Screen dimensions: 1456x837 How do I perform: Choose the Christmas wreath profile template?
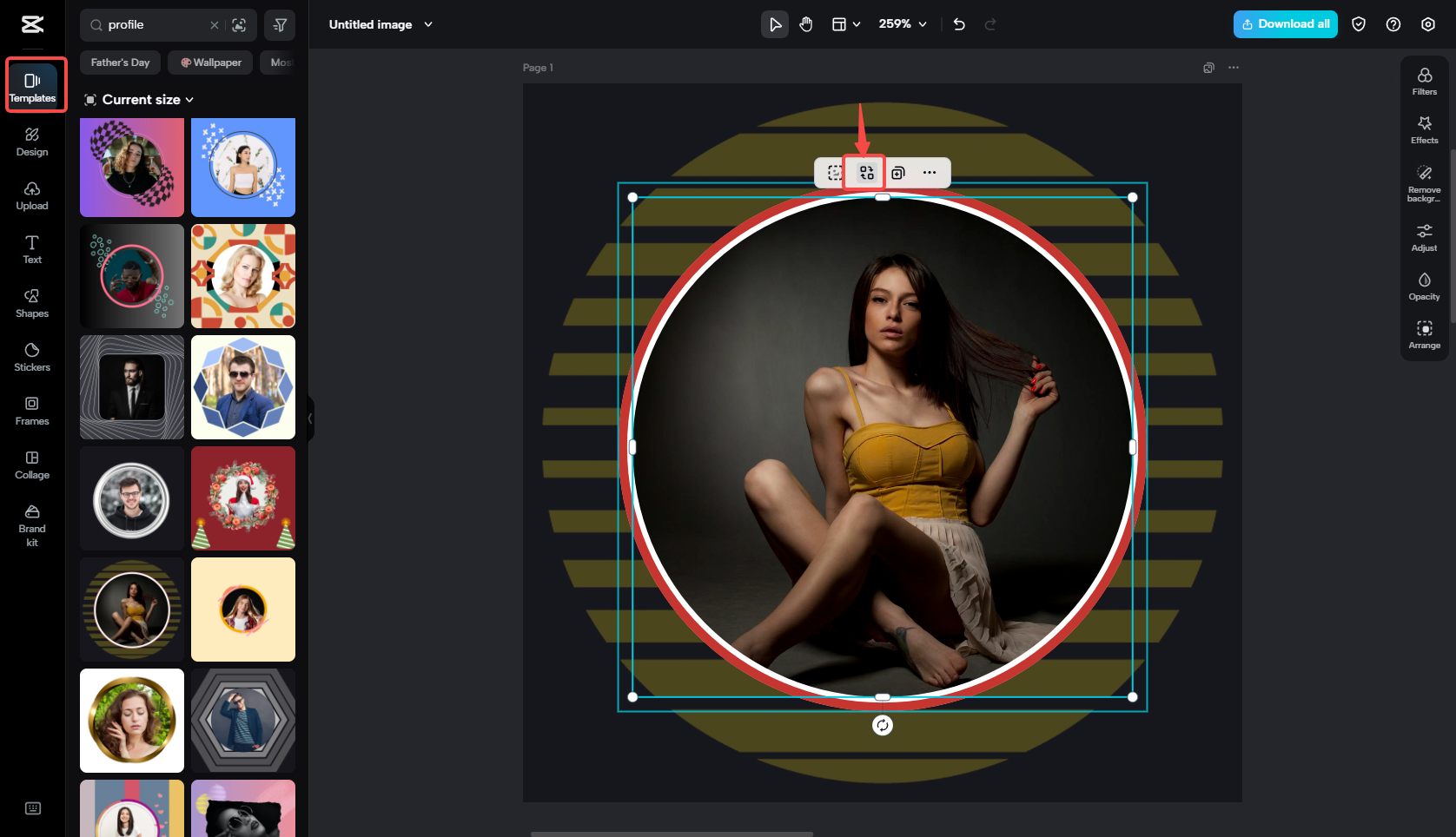tap(243, 498)
